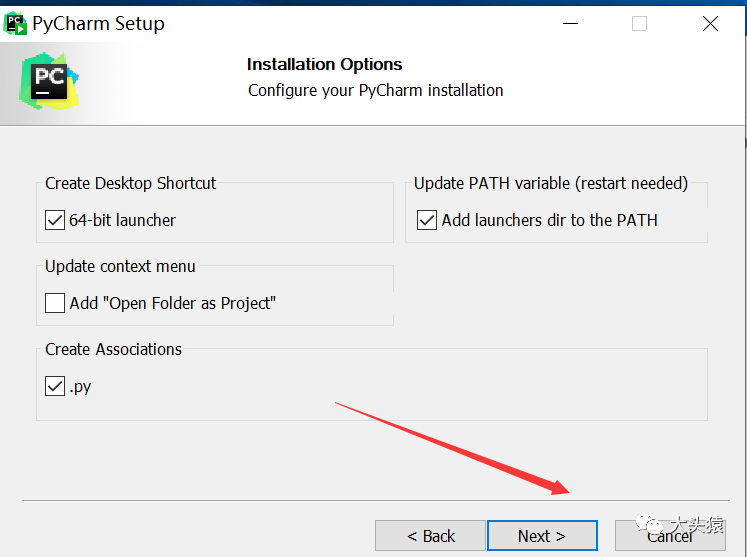
Task: Uncheck the 64-bit launcher checkbox
Action: point(55,220)
